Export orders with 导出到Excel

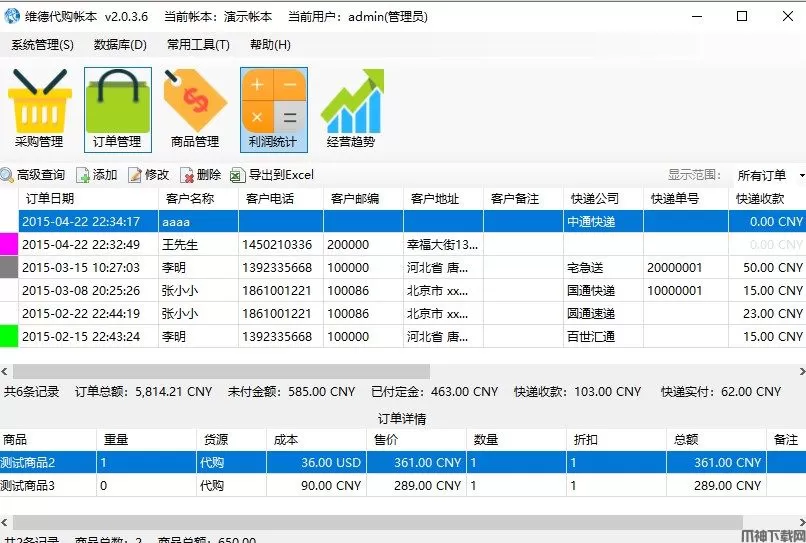tap(272, 175)
